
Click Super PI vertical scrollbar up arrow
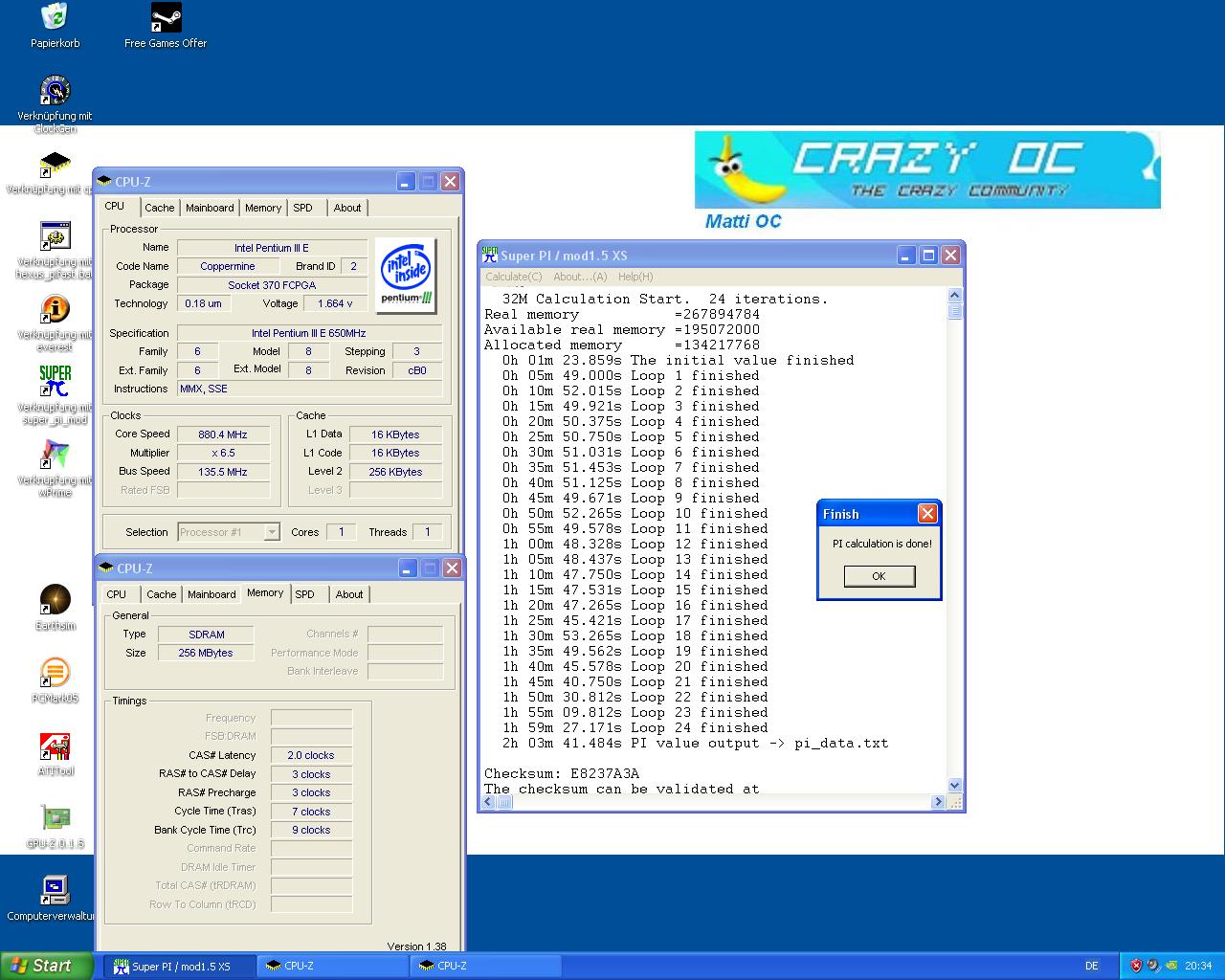pos(954,296)
